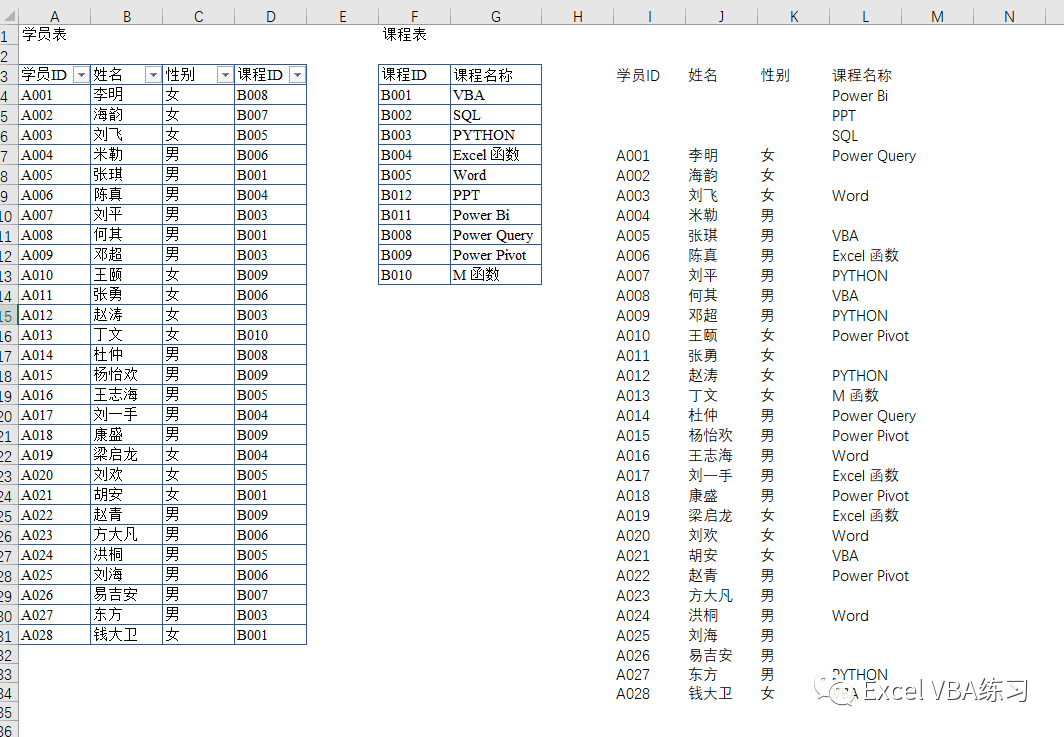Select PPT in result column L
The width and height of the screenshot is (1064, 737).
pyautogui.click(x=844, y=115)
